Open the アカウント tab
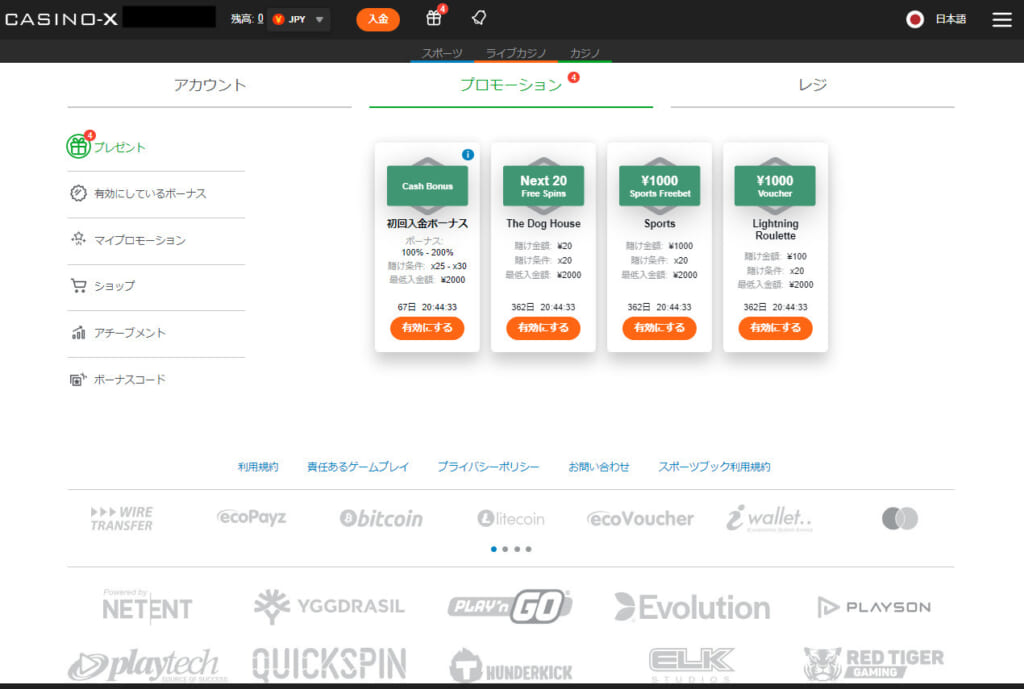 (x=210, y=85)
